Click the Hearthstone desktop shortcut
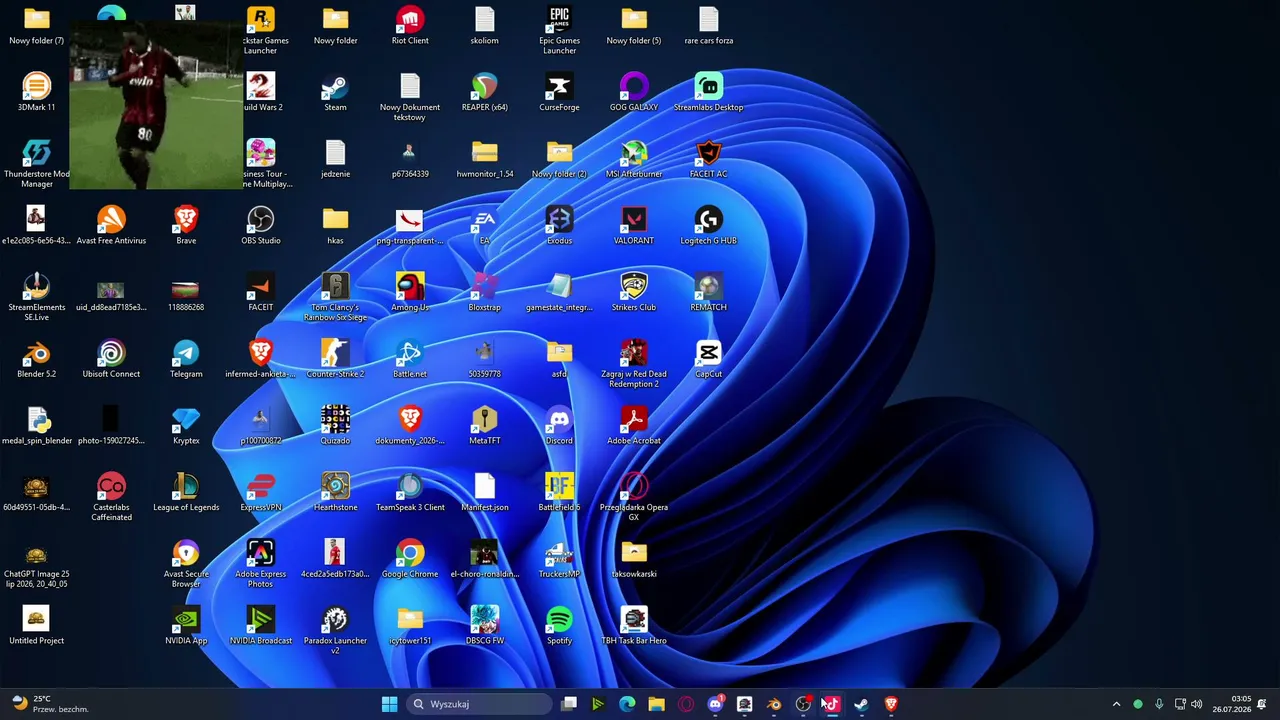 click(x=335, y=492)
